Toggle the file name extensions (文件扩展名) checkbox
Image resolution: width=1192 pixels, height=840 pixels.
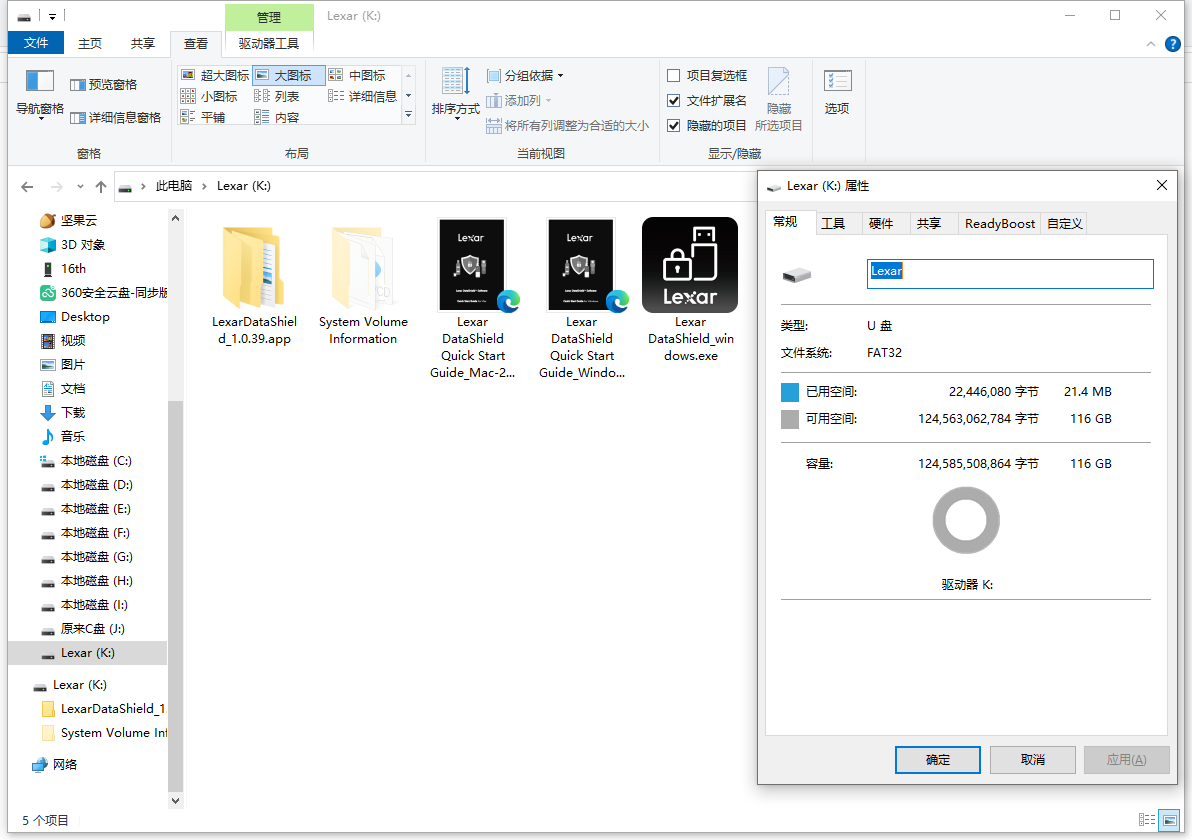674,100
